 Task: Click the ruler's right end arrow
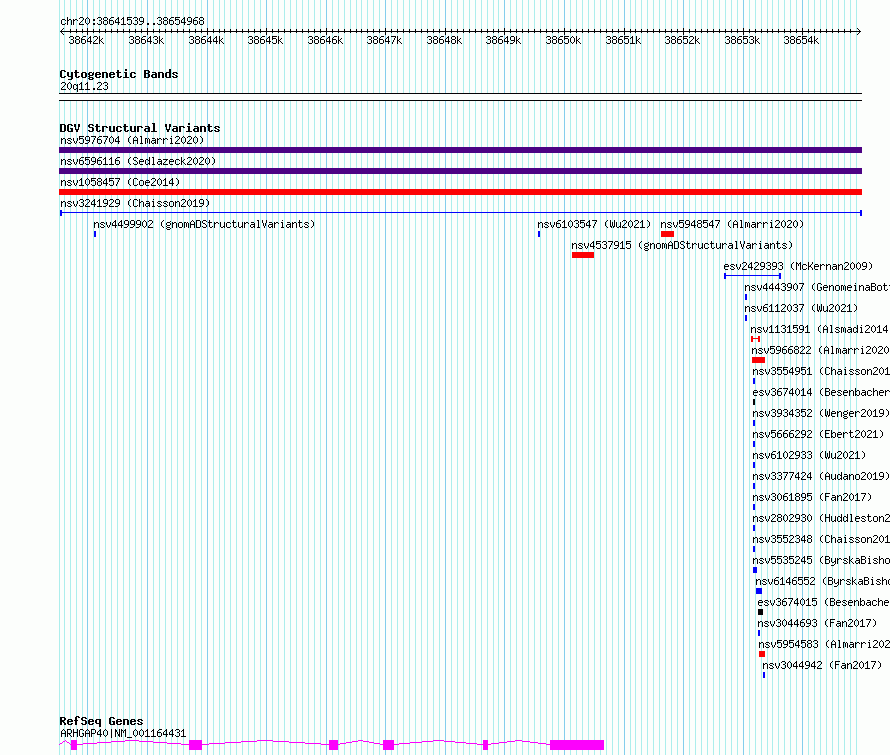[859, 32]
